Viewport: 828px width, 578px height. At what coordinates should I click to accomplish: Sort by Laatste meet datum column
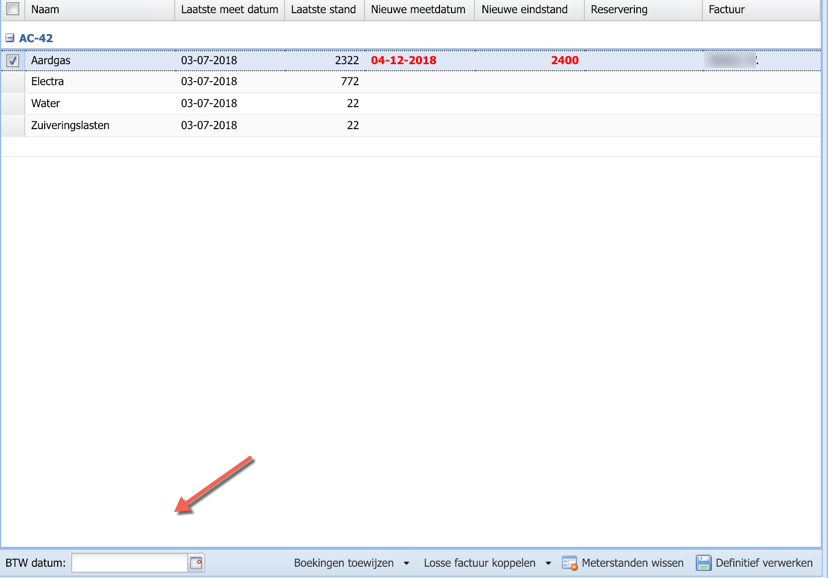click(230, 10)
